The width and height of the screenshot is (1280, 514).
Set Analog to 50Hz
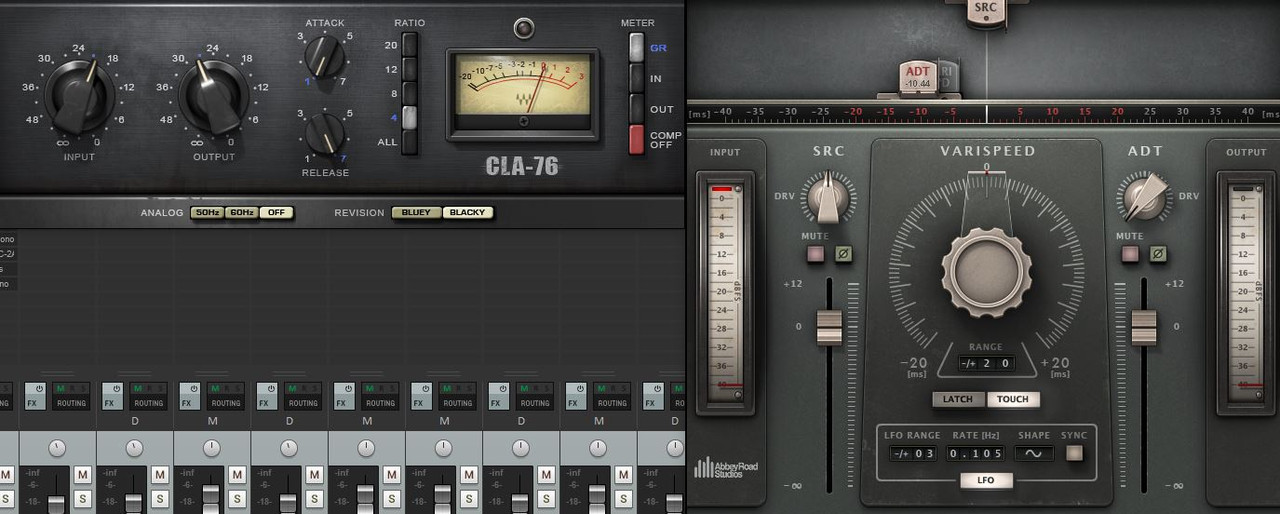click(x=207, y=213)
